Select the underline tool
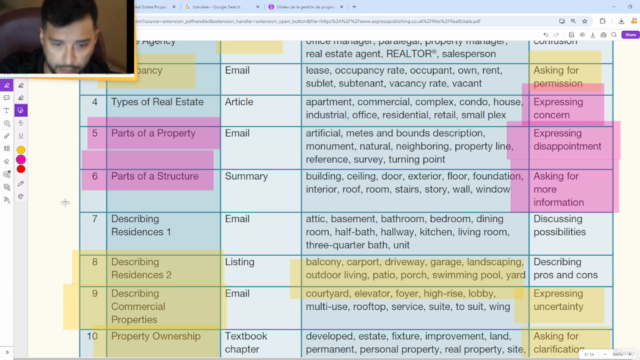 click(21, 136)
